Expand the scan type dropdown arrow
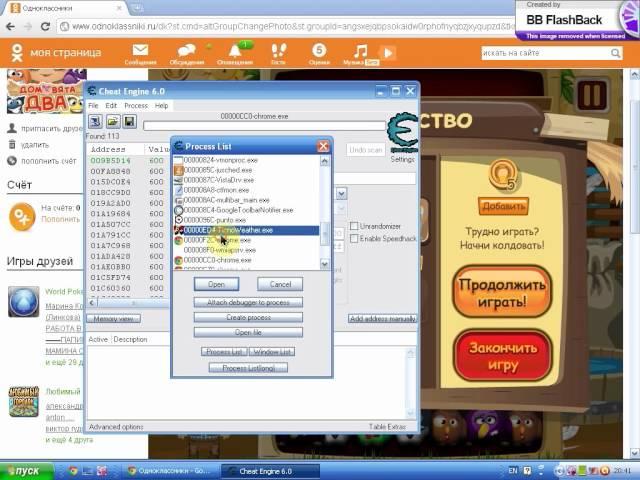 click(342, 193)
